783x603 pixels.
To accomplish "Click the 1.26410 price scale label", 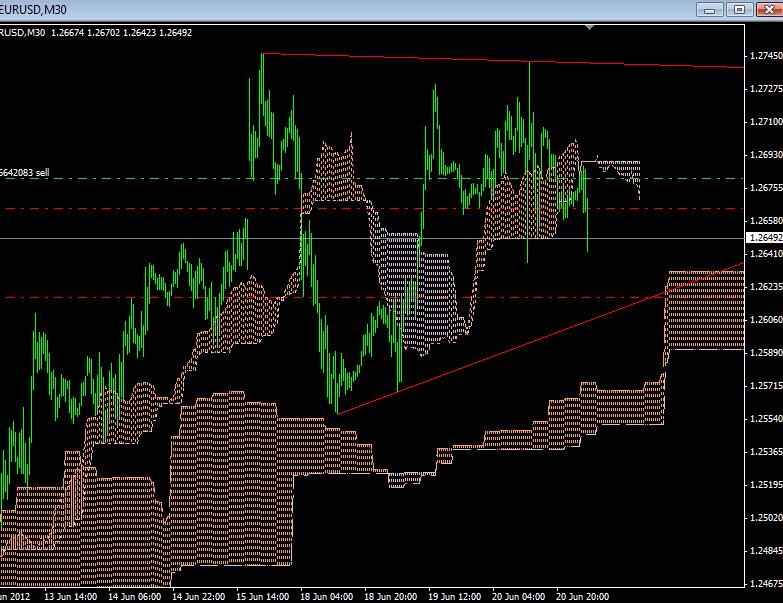I will [x=766, y=254].
